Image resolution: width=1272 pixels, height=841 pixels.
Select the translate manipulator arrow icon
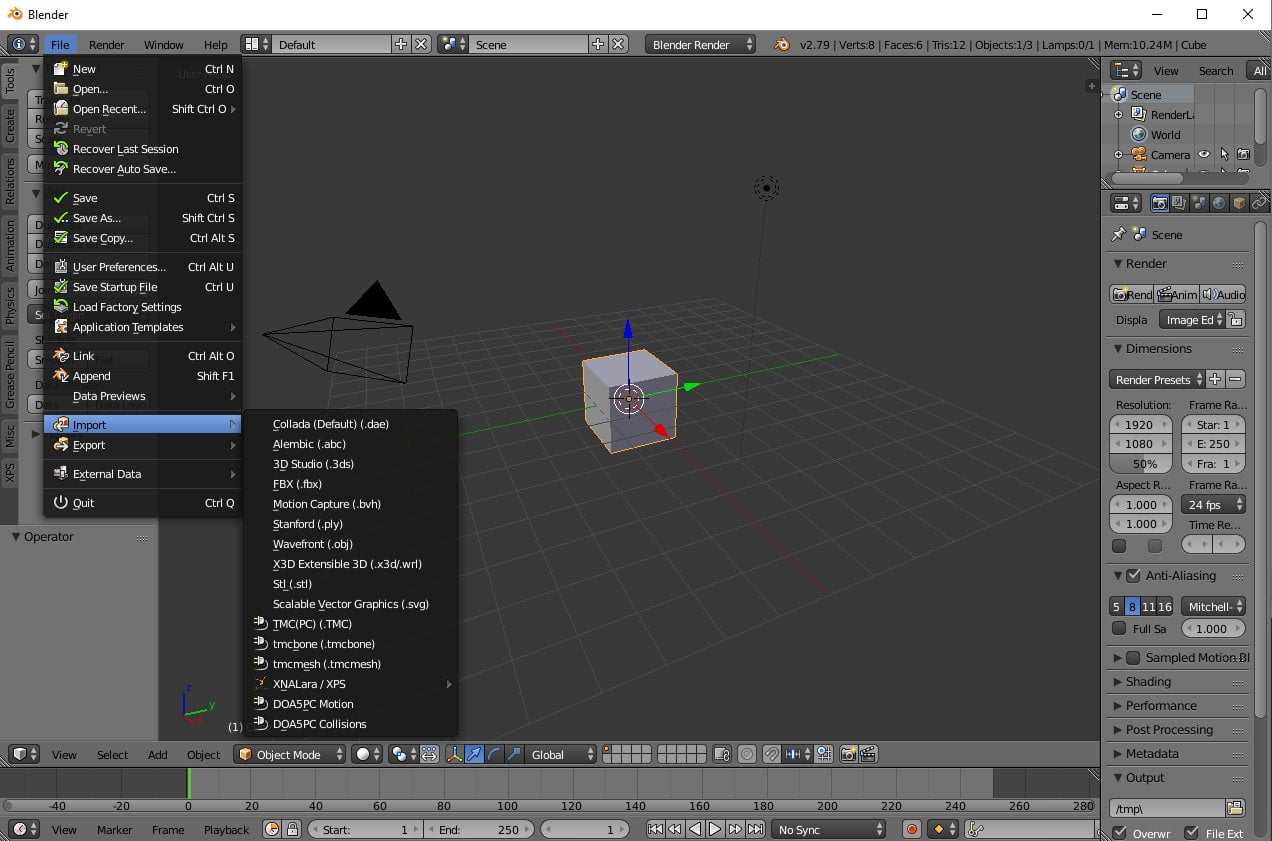474,755
